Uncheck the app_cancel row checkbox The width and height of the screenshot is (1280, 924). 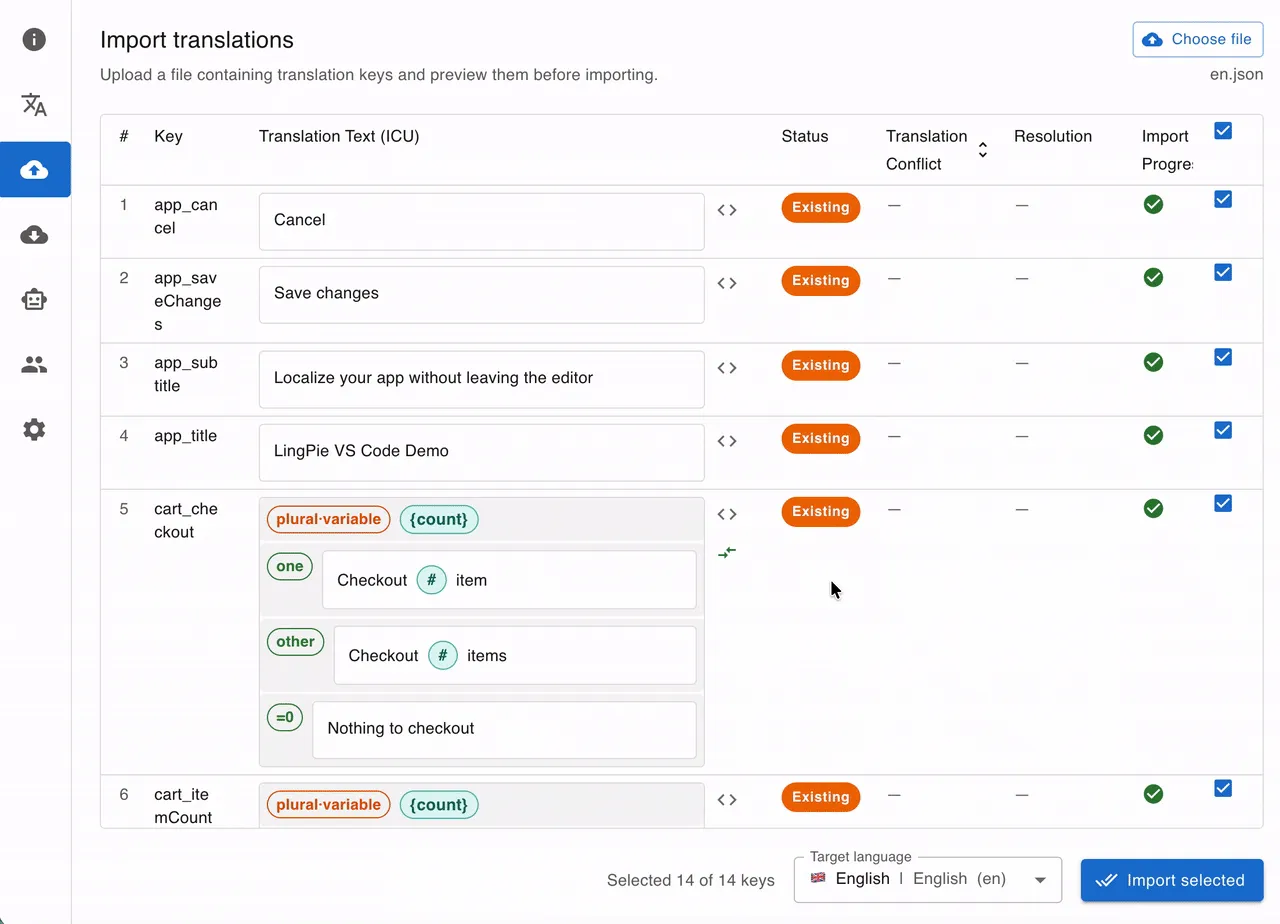coord(1223,199)
